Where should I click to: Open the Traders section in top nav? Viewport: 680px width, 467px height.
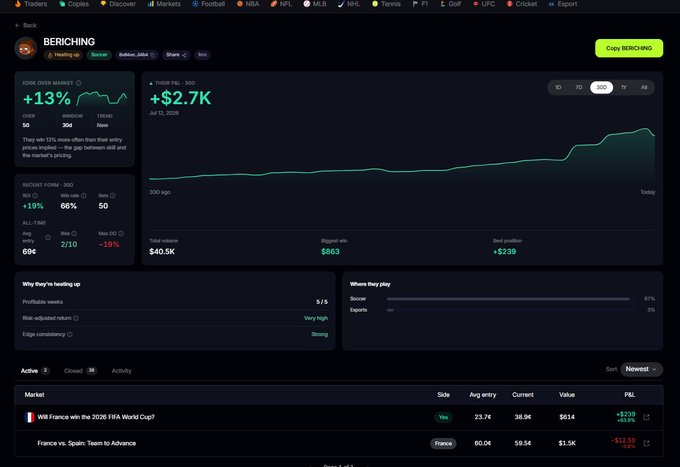coord(31,4)
